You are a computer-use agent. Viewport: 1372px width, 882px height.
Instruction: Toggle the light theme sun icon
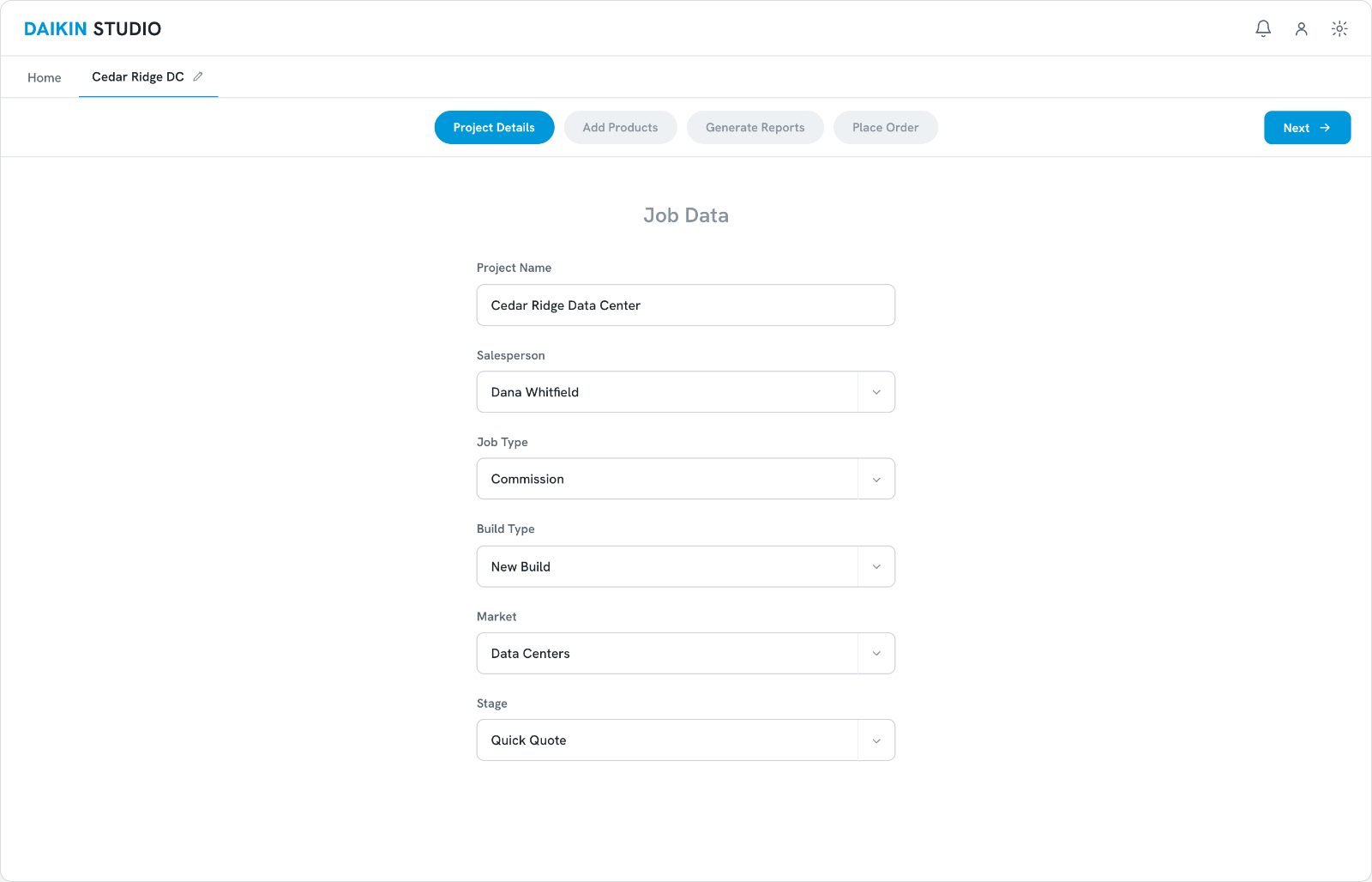[1339, 28]
